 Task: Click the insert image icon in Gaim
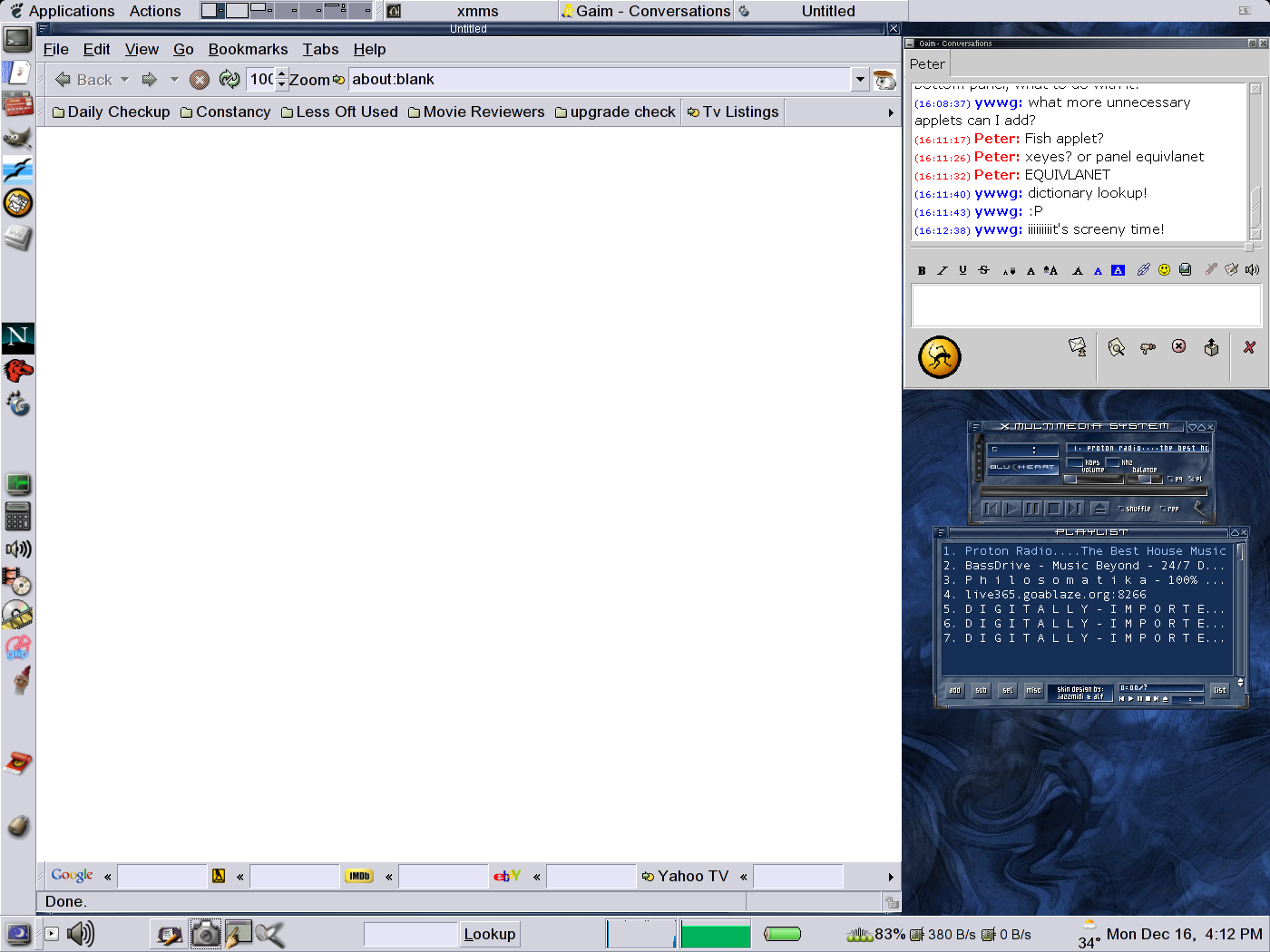1185,270
